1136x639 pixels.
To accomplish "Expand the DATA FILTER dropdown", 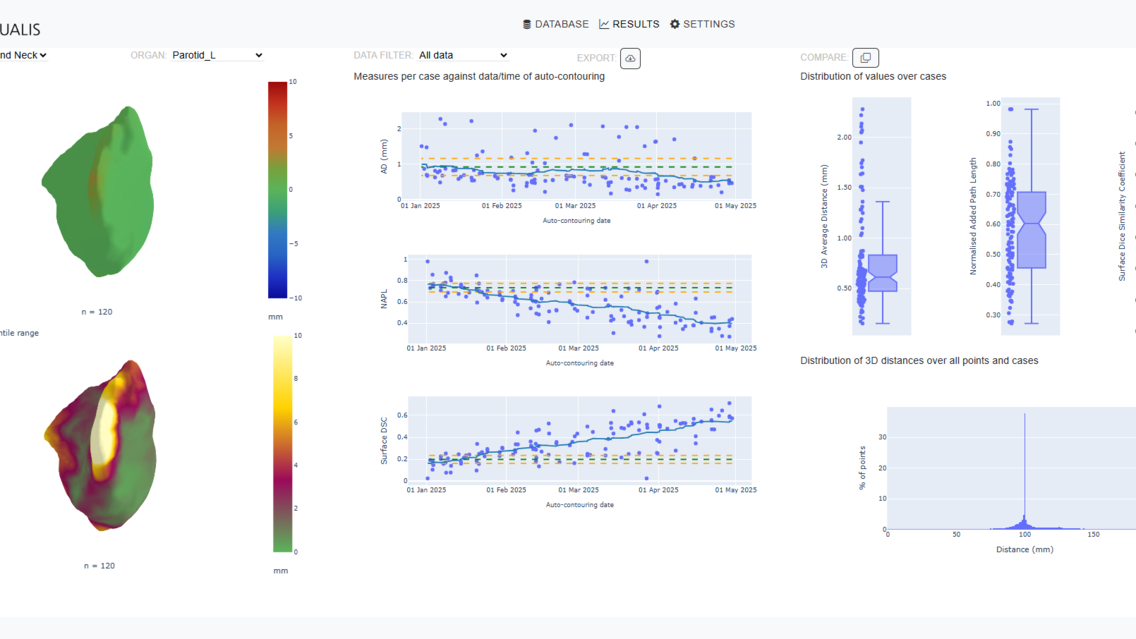I will tap(463, 55).
